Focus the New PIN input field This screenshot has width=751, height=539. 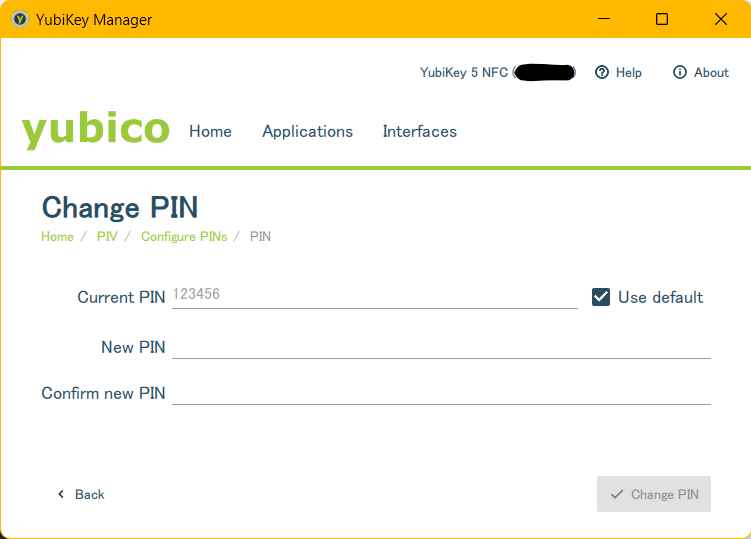coord(441,346)
